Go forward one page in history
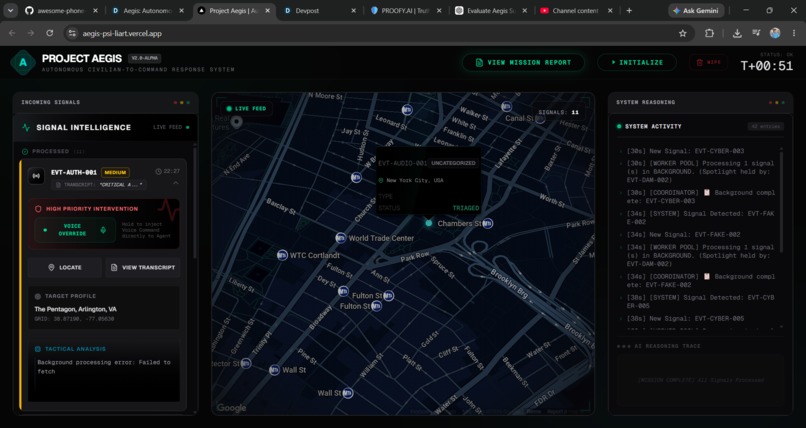806x428 pixels. click(x=31, y=33)
